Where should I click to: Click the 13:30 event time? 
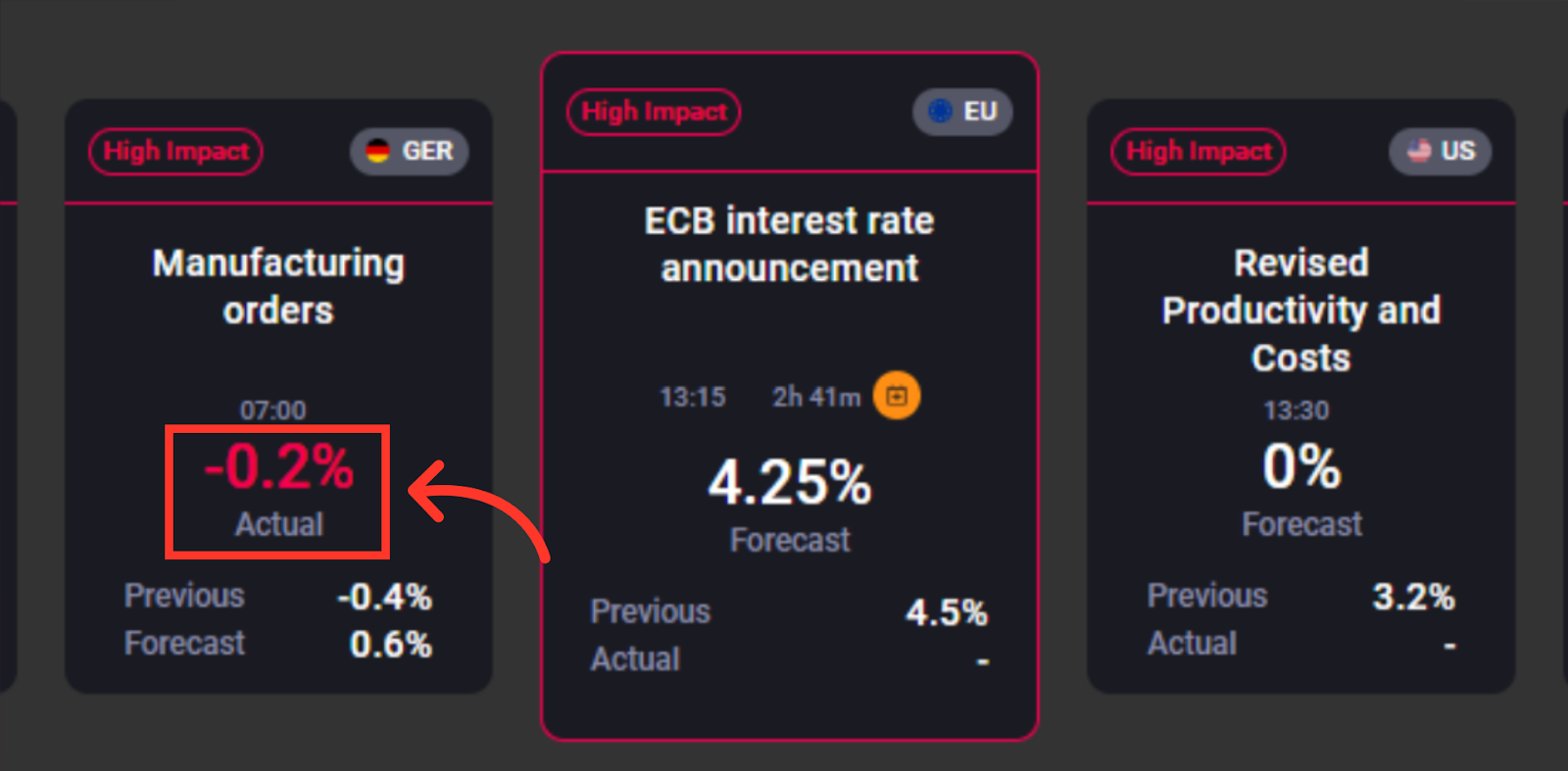(x=1297, y=410)
